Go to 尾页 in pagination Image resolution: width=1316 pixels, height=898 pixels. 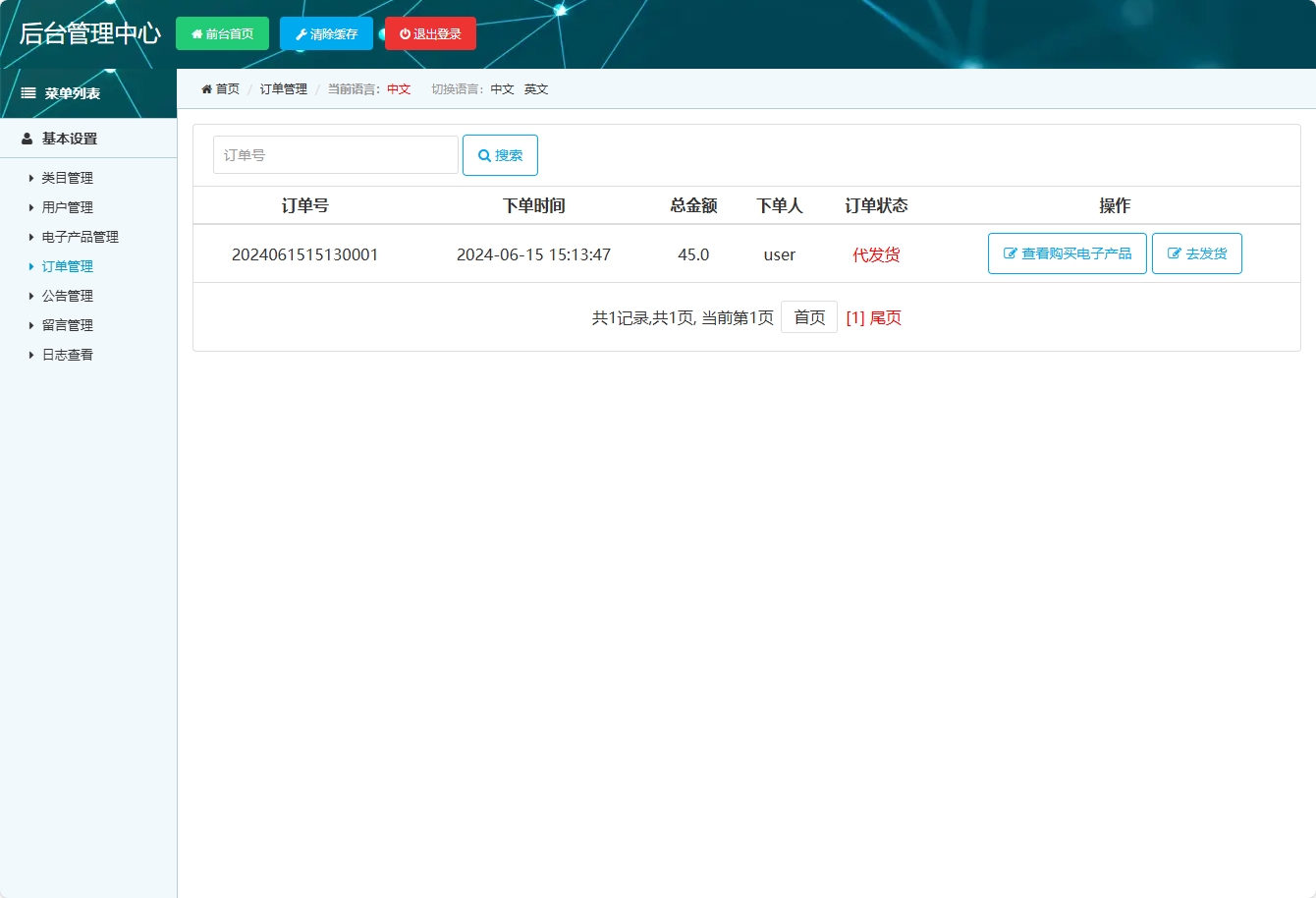coord(883,316)
